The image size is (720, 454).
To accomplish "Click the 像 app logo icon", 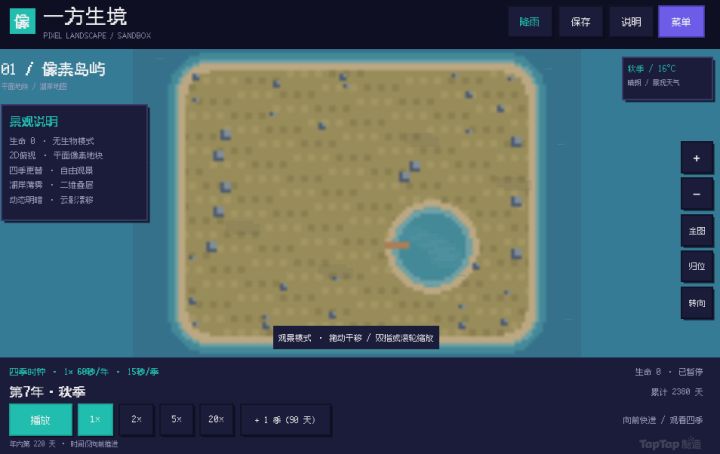I will (x=22, y=21).
